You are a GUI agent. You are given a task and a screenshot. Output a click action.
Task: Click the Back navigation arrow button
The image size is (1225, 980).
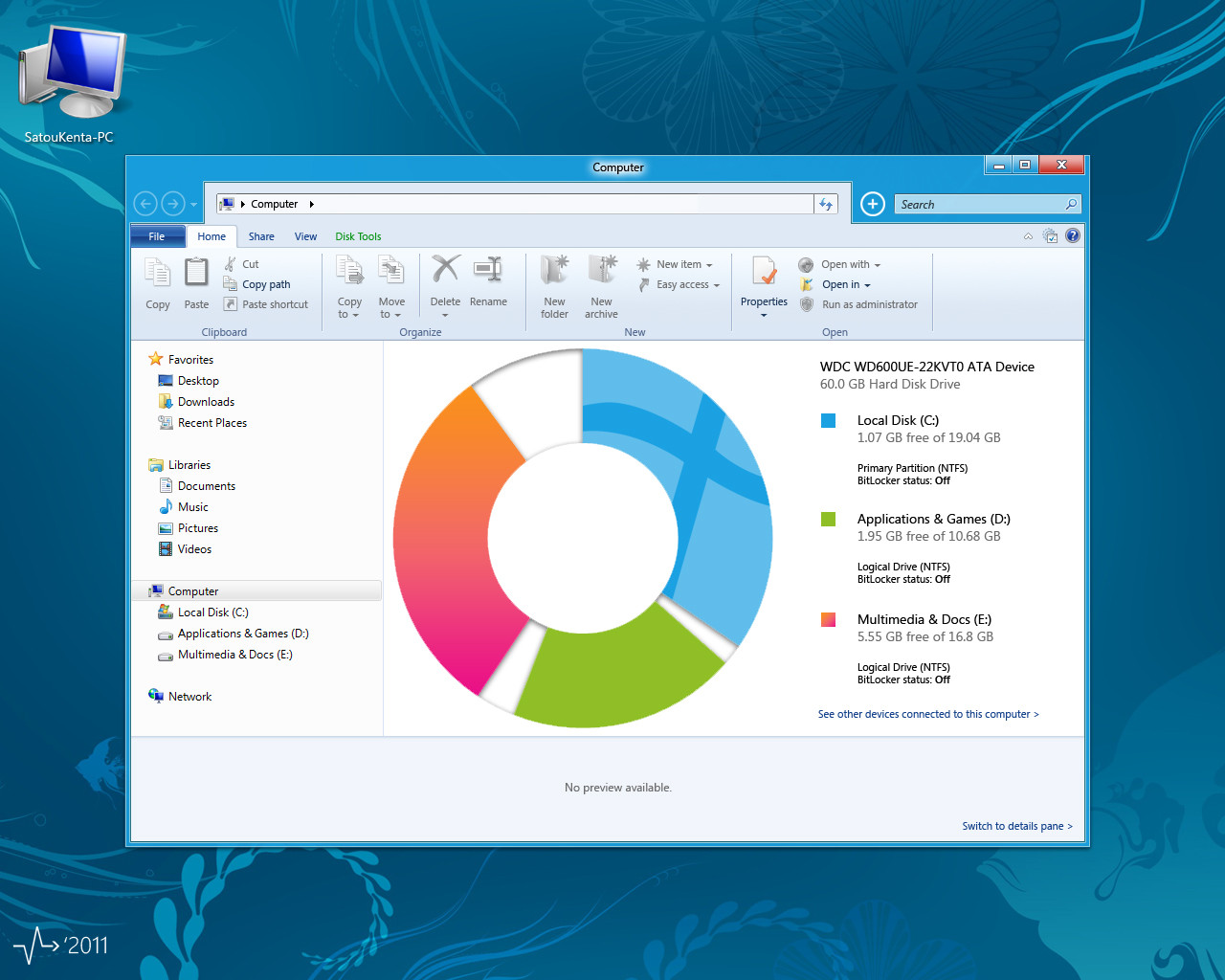[x=145, y=203]
